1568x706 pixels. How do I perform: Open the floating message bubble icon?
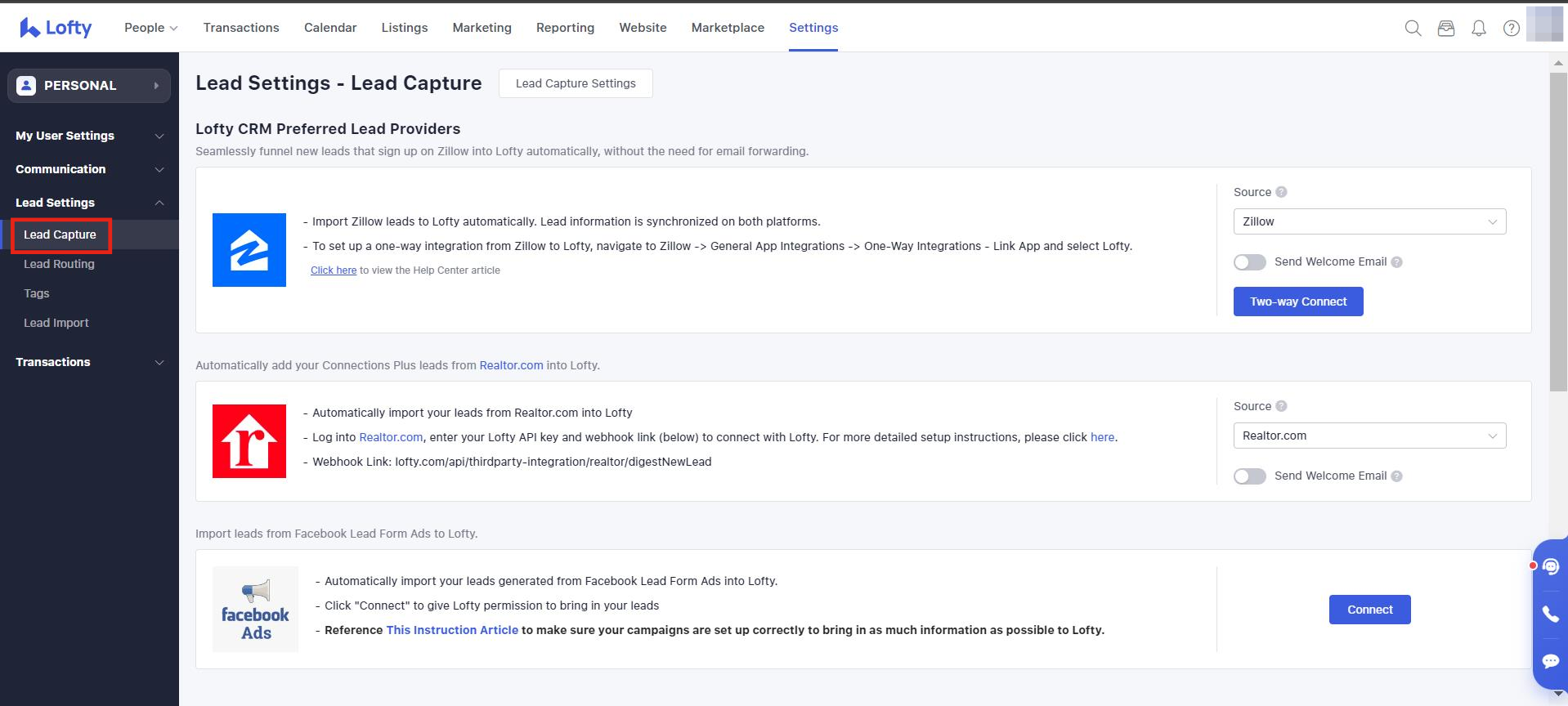1550,660
